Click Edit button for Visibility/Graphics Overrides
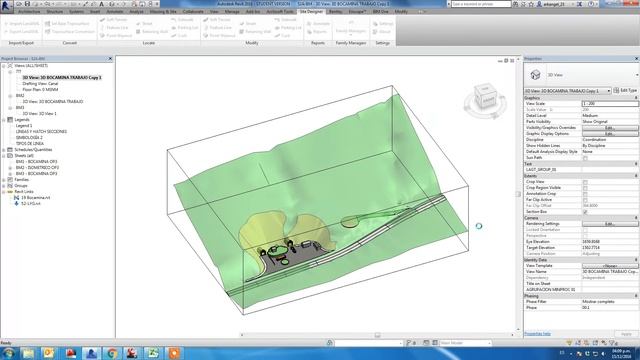This screenshot has width=640, height=360. [x=610, y=128]
